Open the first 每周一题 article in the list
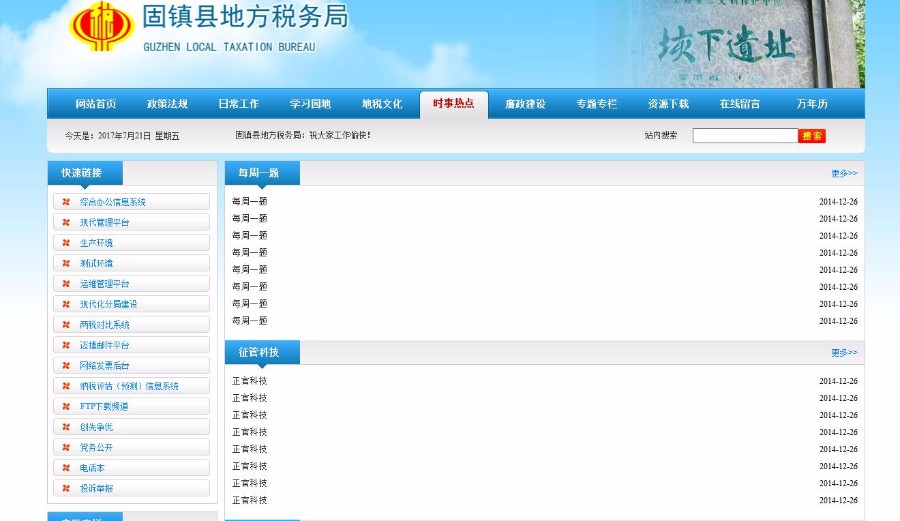900x521 pixels. 250,201
